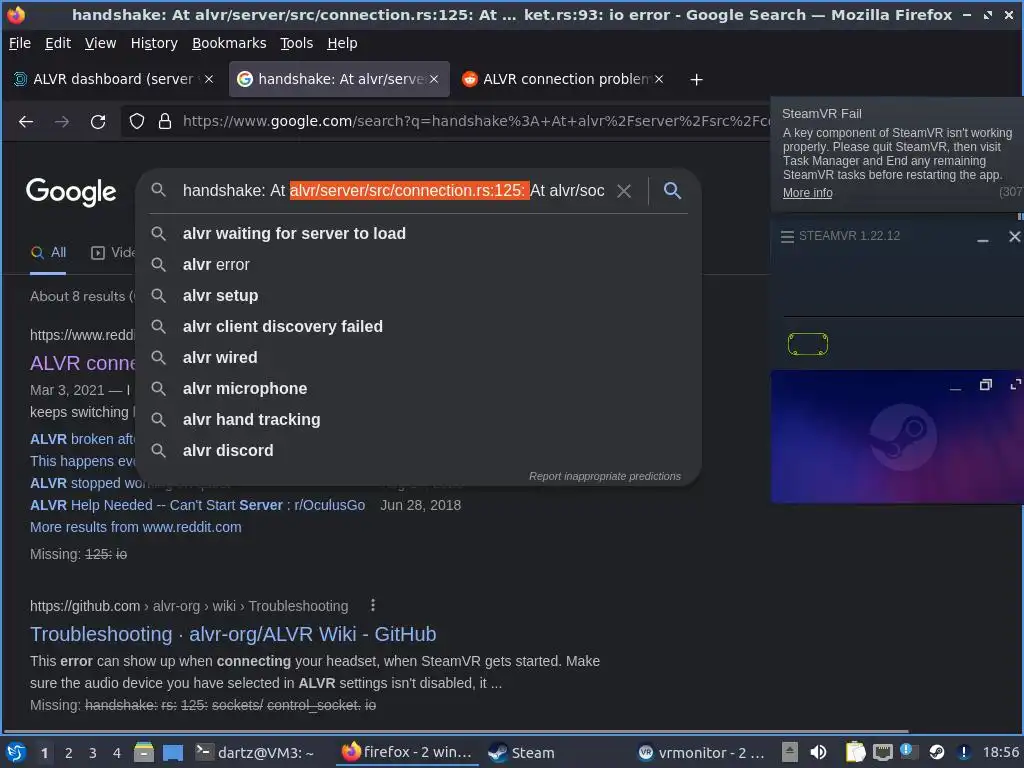
Task: Select the Videos search results tab
Action: click(113, 253)
